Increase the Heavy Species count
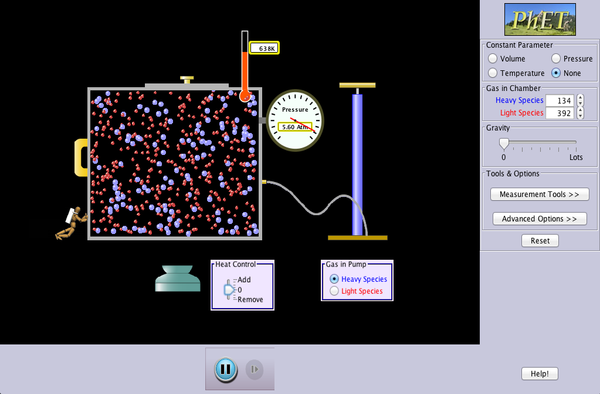This screenshot has width=600, height=394. click(580, 98)
